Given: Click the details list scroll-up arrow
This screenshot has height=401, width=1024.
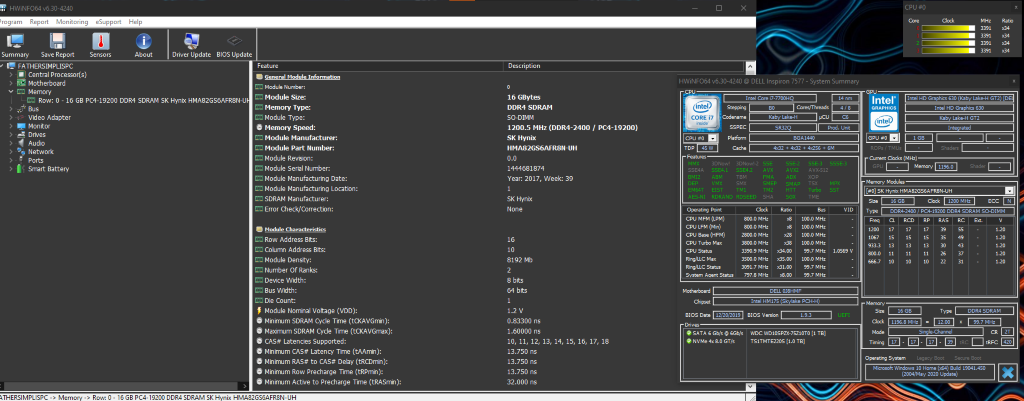Looking at the screenshot, I should click(x=749, y=66).
